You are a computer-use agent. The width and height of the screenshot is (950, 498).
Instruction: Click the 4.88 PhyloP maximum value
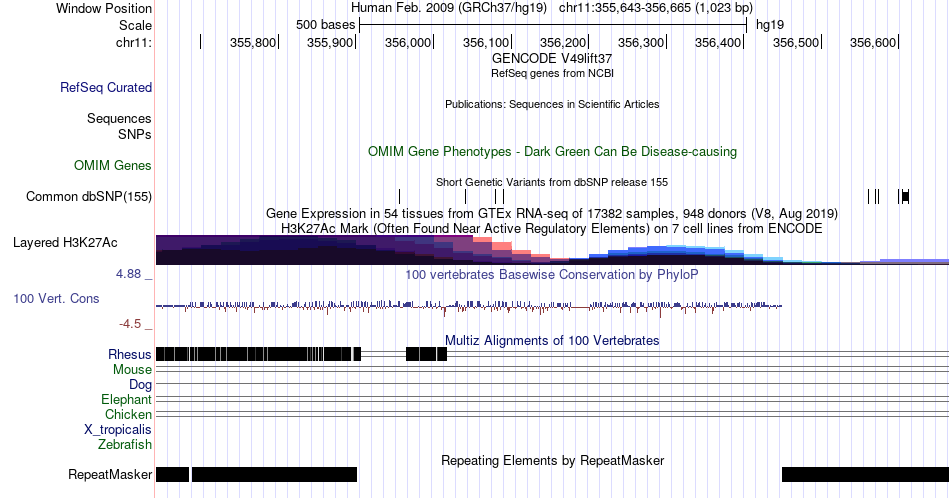(128, 274)
